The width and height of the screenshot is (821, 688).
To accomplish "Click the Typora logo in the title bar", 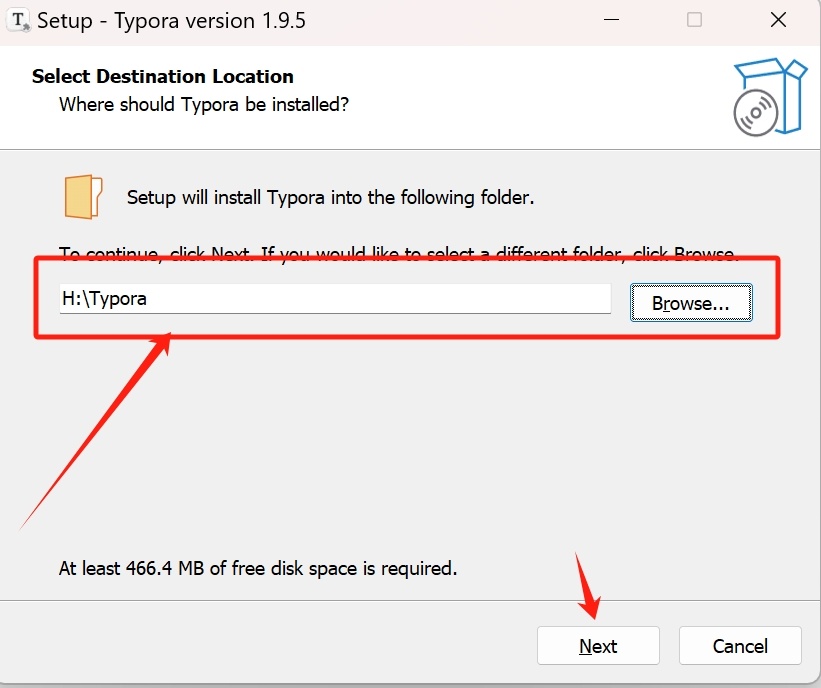I will point(18,19).
